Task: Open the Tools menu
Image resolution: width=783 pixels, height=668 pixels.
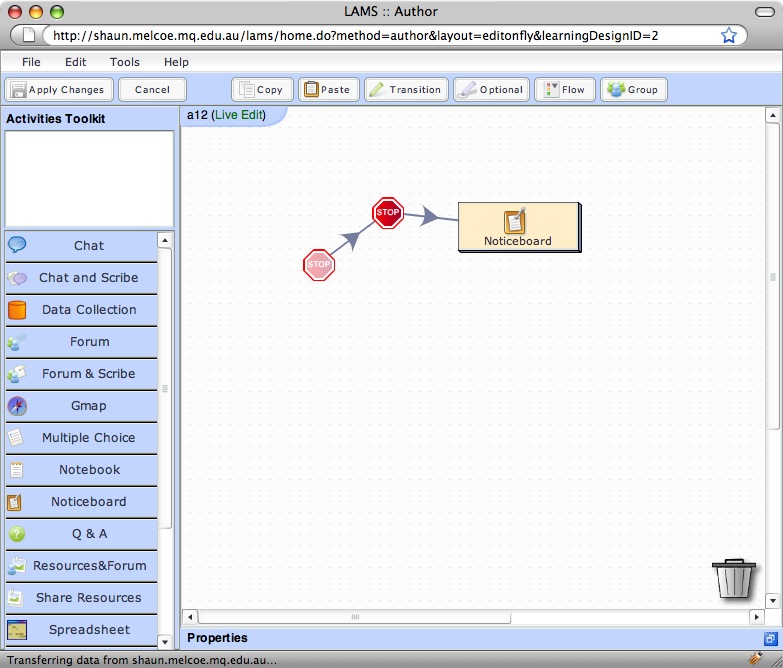Action: point(125,62)
